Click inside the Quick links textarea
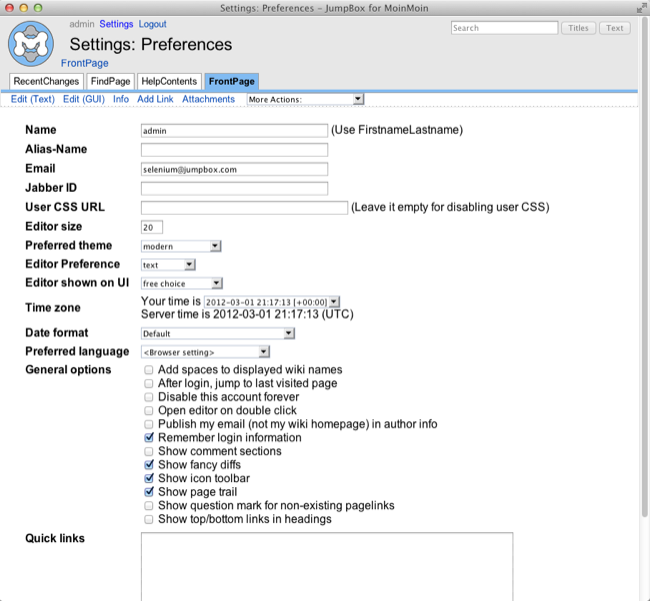The width and height of the screenshot is (650, 601). coord(327,567)
